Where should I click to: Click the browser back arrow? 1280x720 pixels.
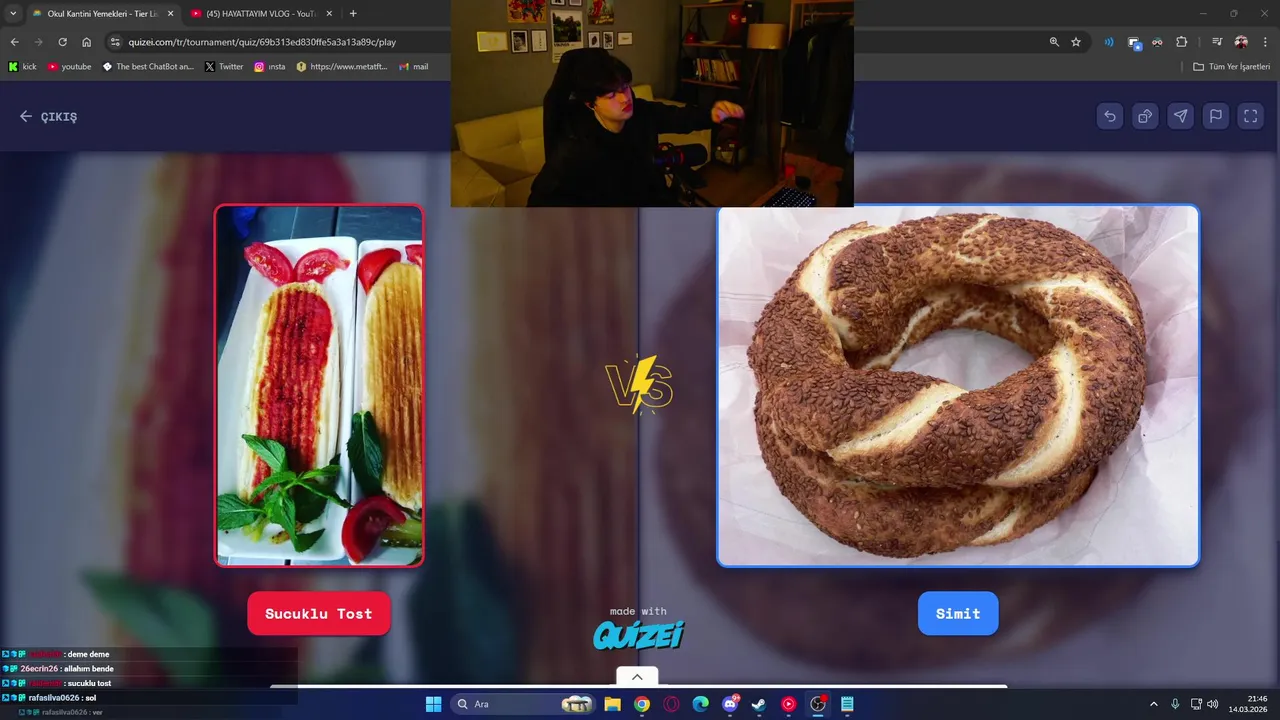click(x=14, y=42)
